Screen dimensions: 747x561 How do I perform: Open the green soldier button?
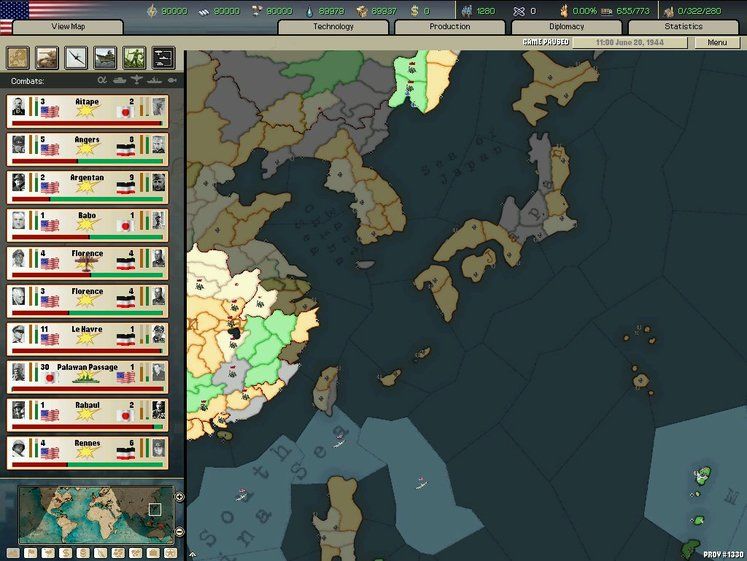tap(134, 58)
